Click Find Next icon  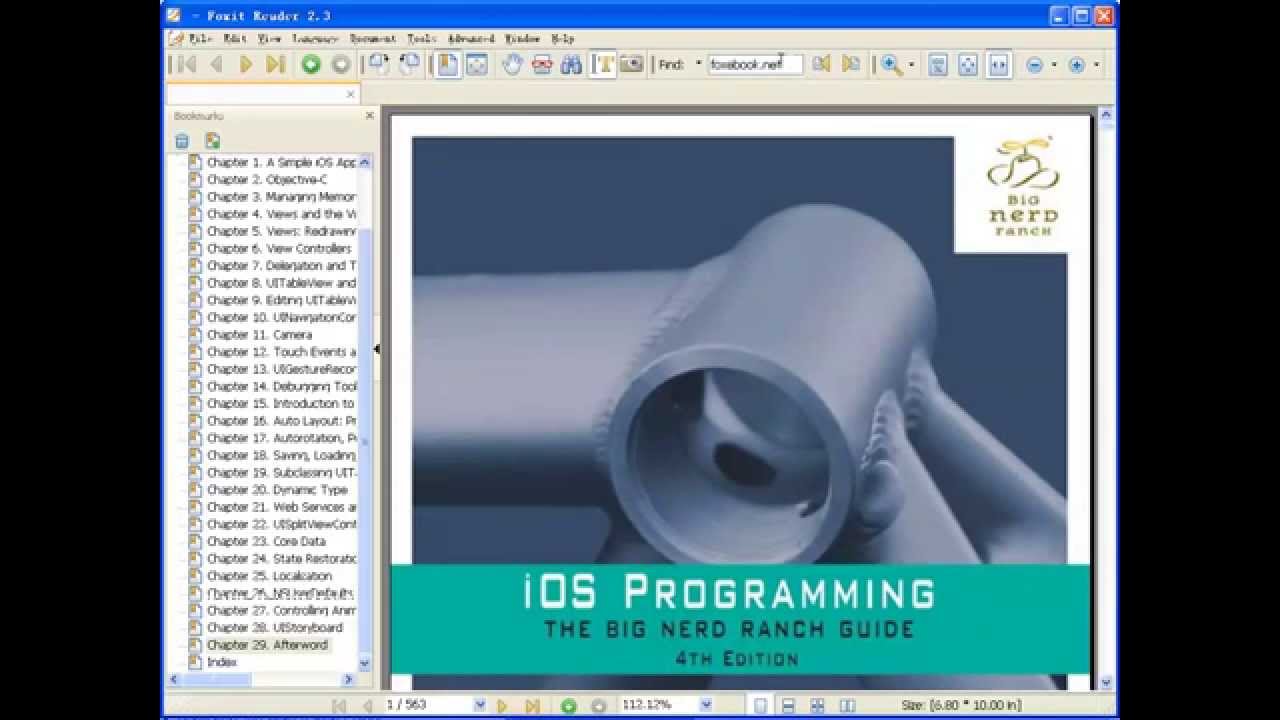(851, 65)
